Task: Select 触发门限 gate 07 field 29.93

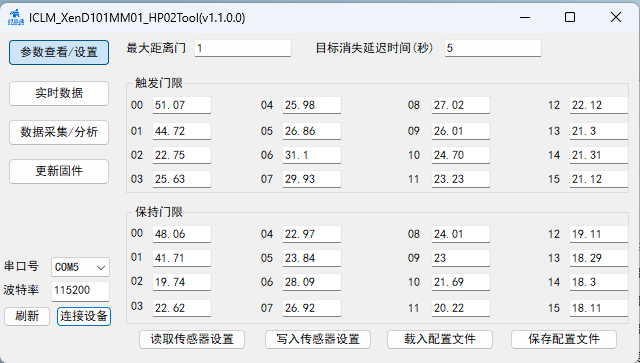Action: [x=312, y=179]
